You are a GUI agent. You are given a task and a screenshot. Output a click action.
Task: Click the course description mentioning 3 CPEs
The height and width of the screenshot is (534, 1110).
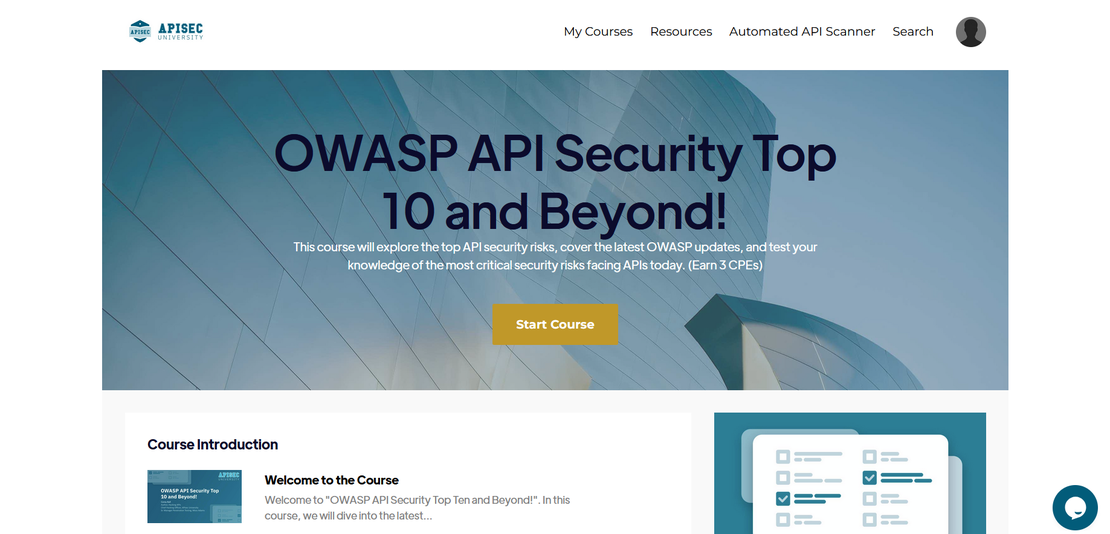[x=555, y=256]
